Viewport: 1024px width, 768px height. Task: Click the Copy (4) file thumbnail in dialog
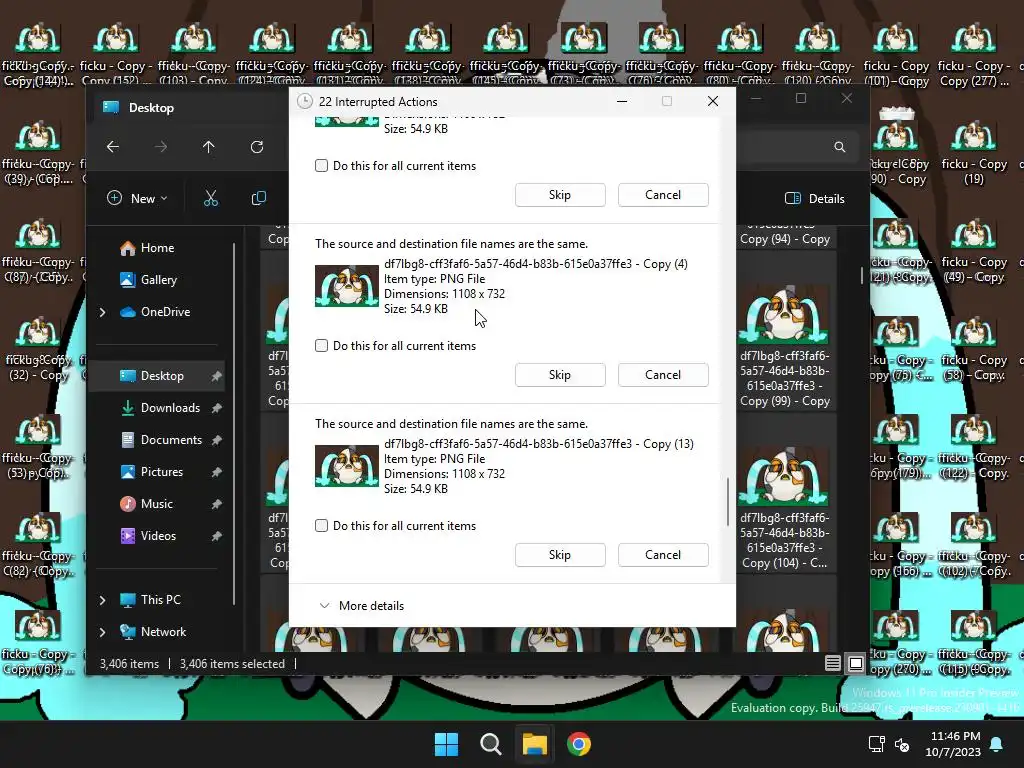347,286
